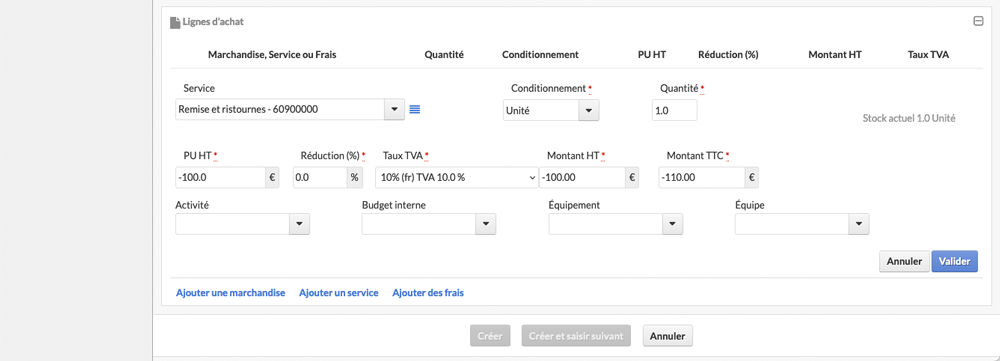Click the Service field Remise et ristournes
Image resolution: width=1000 pixels, height=361 pixels.
tap(280, 109)
